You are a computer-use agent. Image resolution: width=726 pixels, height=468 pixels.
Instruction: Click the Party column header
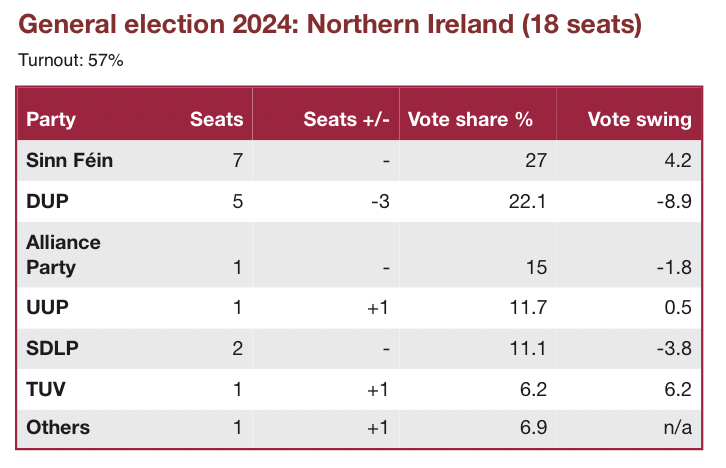pyautogui.click(x=51, y=119)
